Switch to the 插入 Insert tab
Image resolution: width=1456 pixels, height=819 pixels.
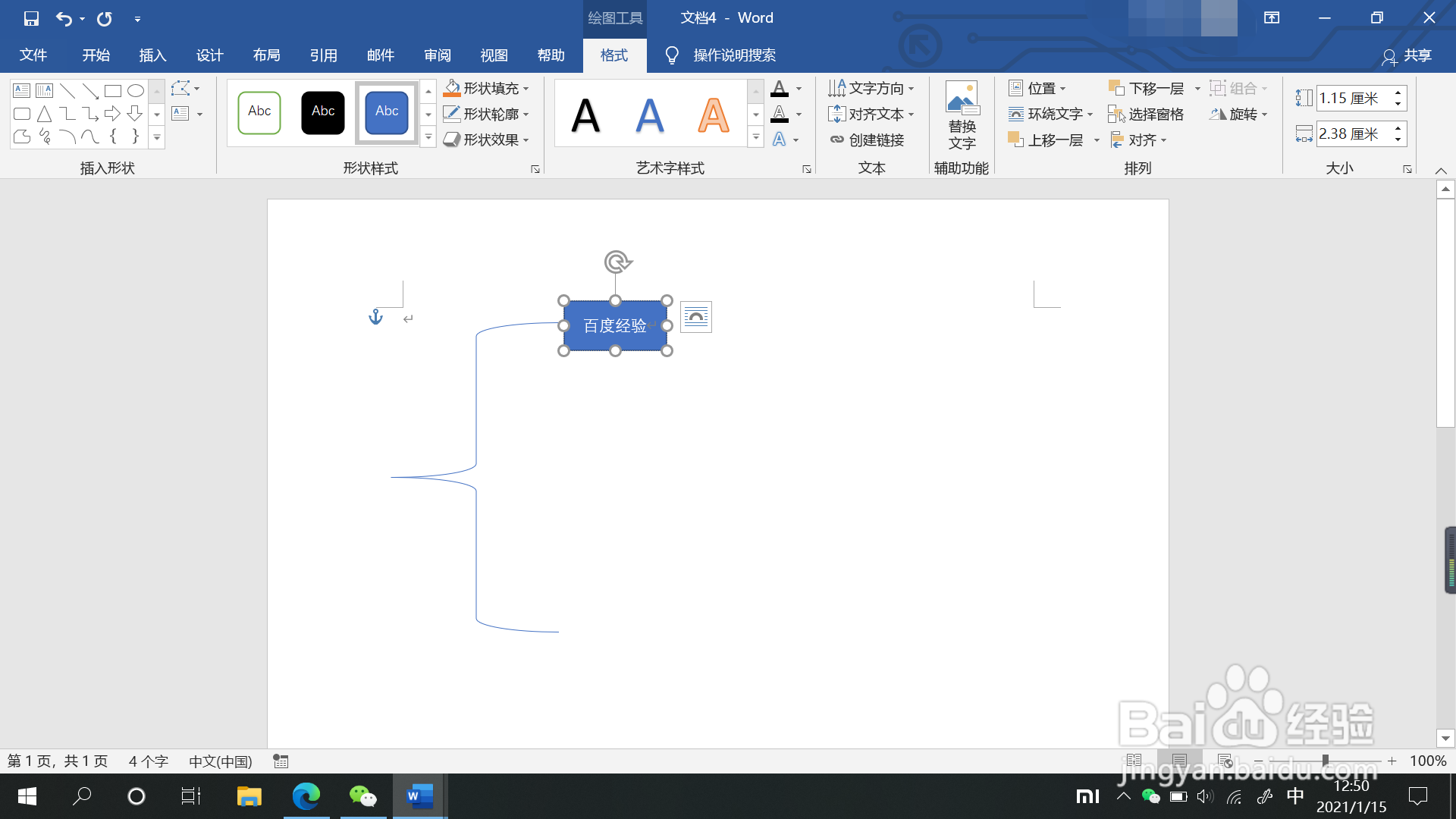tap(153, 55)
